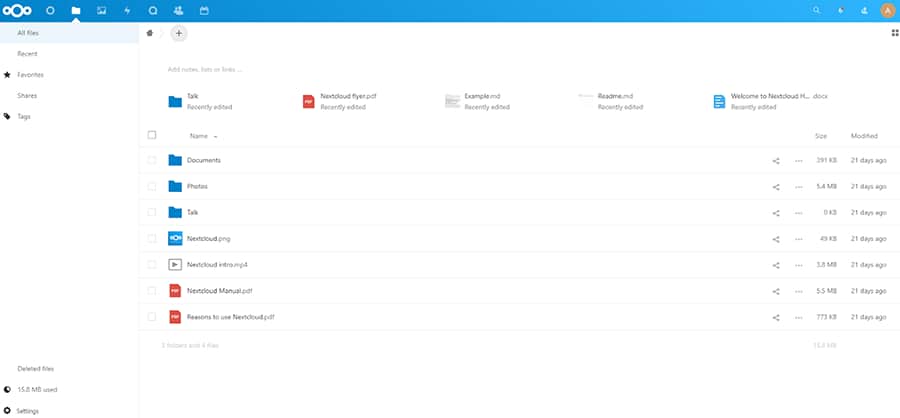The height and width of the screenshot is (418, 900).
Task: Open more actions for Photos folder
Action: tap(798, 187)
